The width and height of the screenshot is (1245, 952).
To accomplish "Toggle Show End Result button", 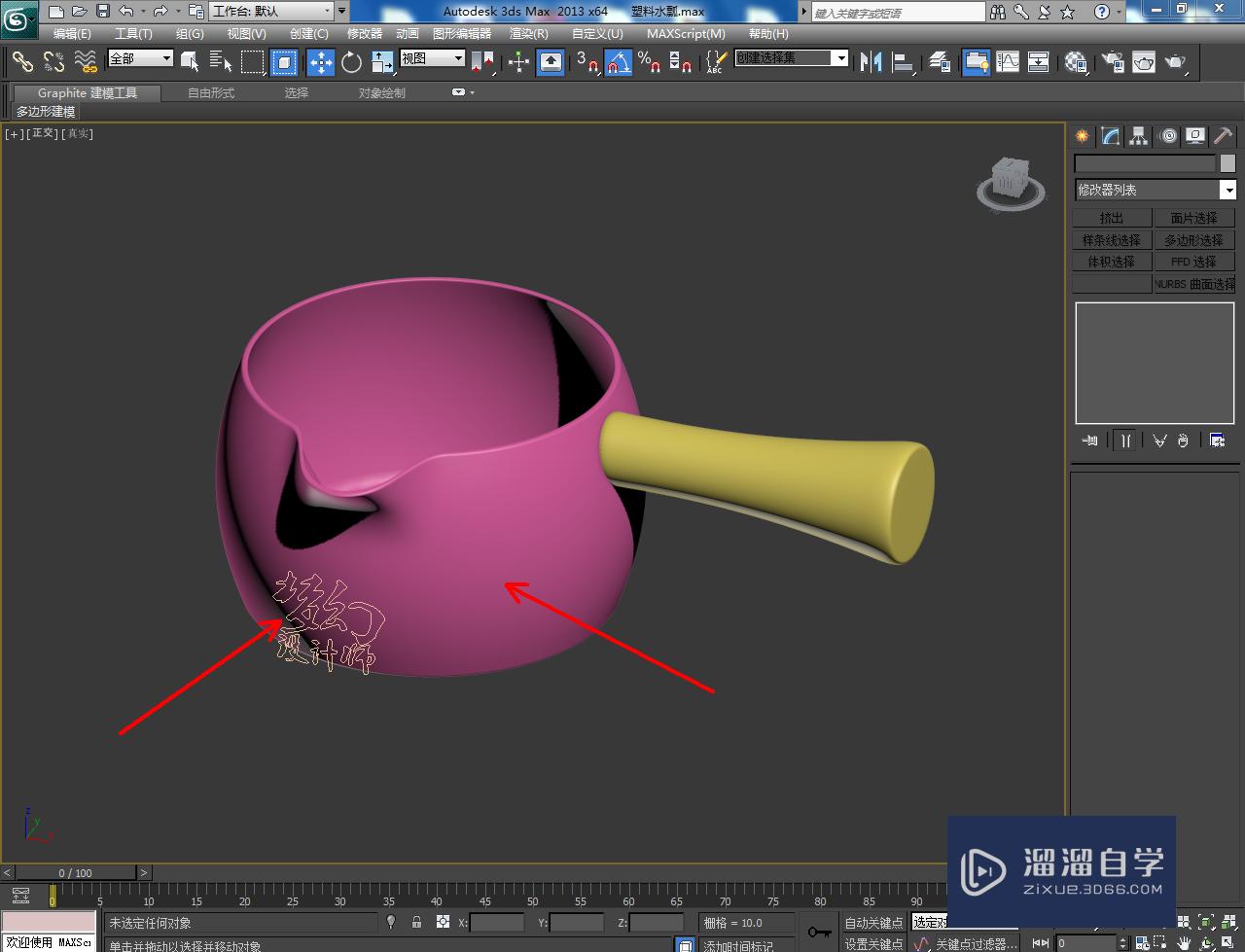I will (x=1125, y=441).
